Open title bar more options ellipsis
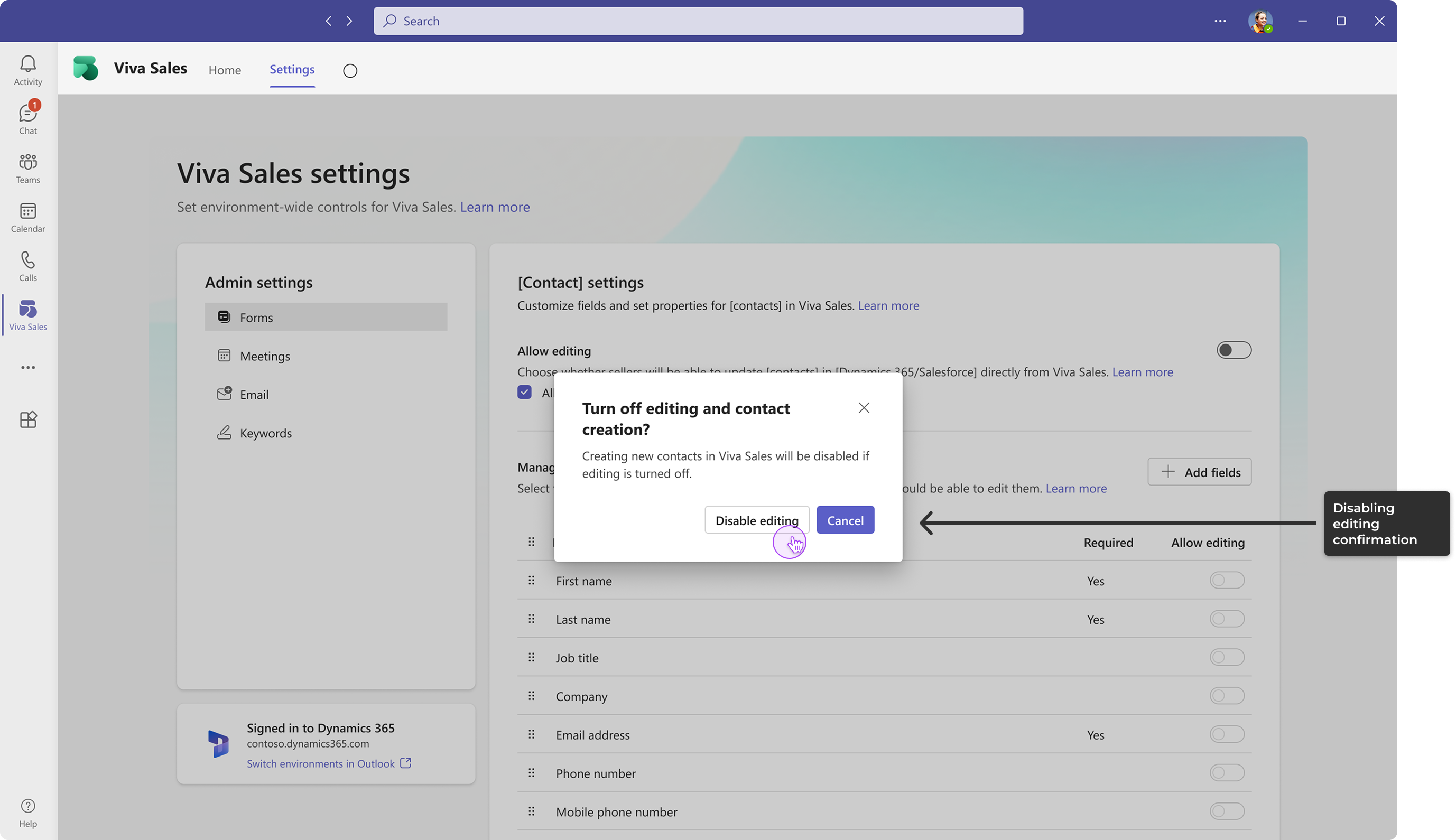The image size is (1456, 840). tap(1219, 21)
